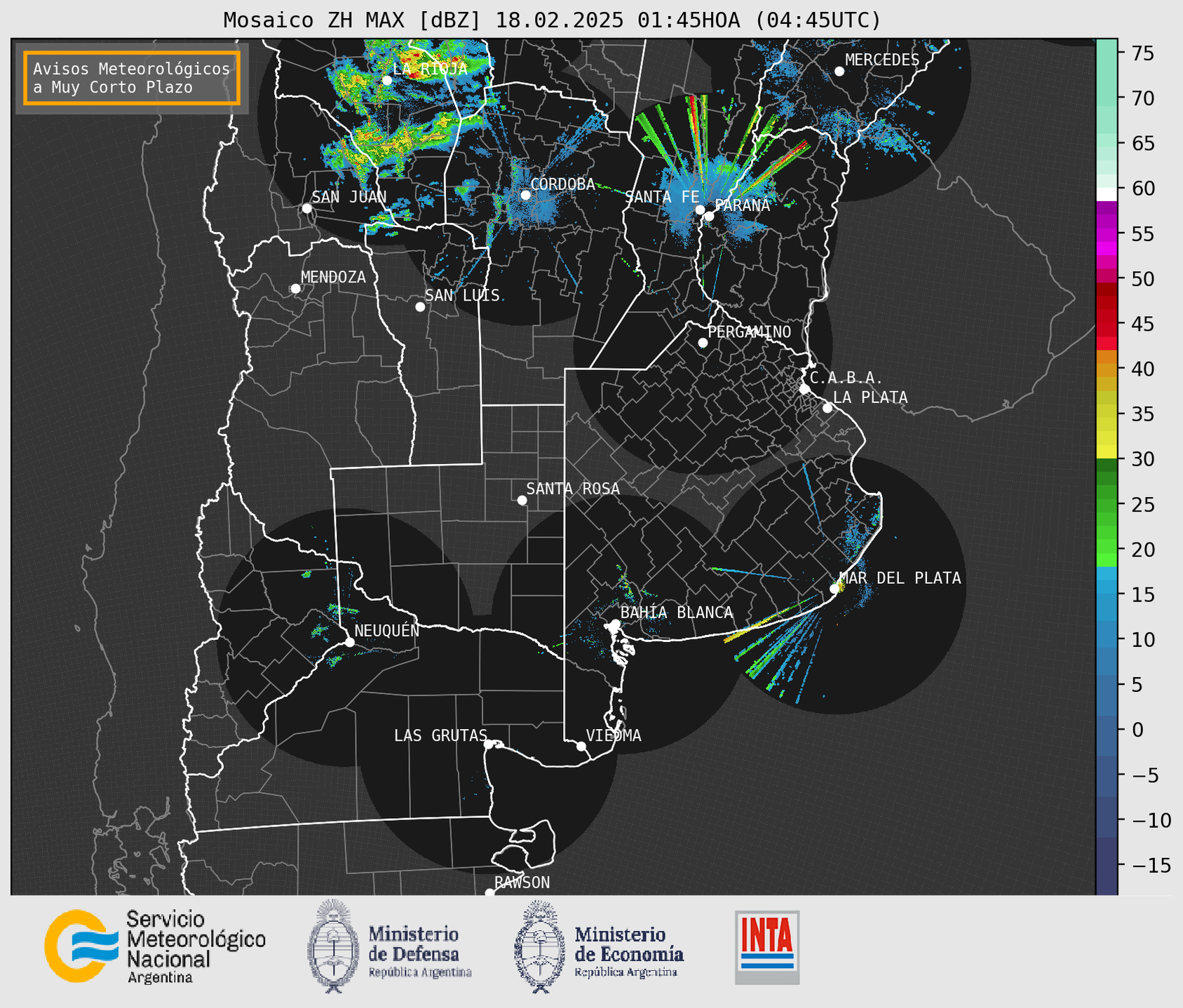
Task: Click the VIEDMA label text
Action: (x=614, y=735)
